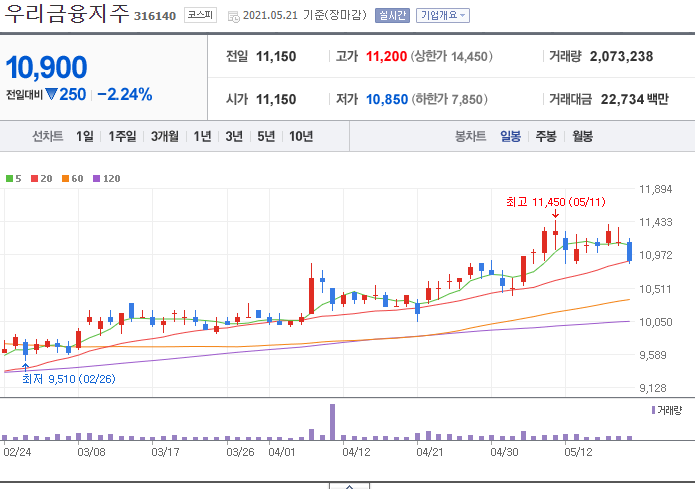Select the 1일 line chart tab
The width and height of the screenshot is (695, 489).
(85, 136)
